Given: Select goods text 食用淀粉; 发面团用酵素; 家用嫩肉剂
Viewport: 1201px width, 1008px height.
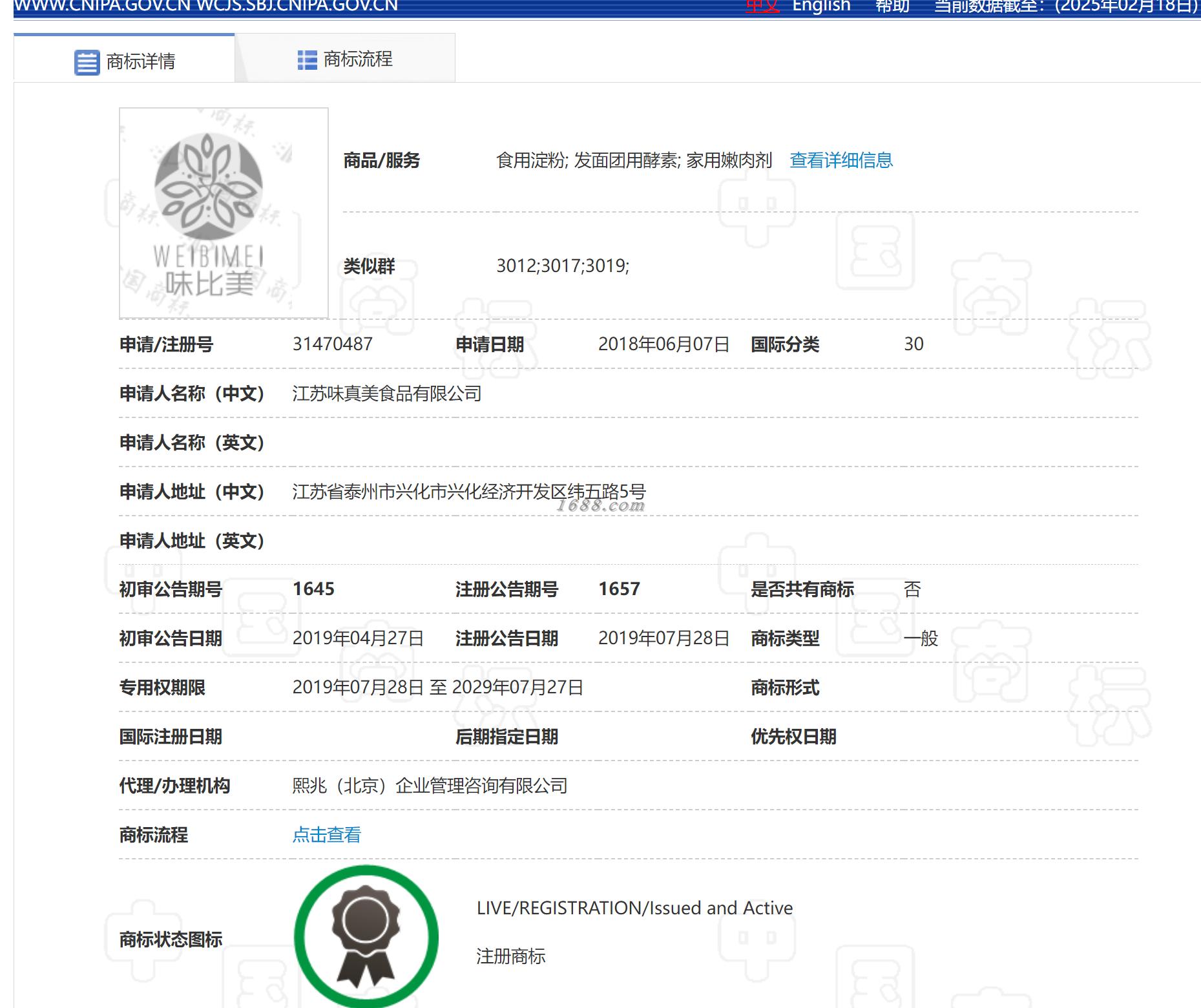Looking at the screenshot, I should [x=634, y=160].
